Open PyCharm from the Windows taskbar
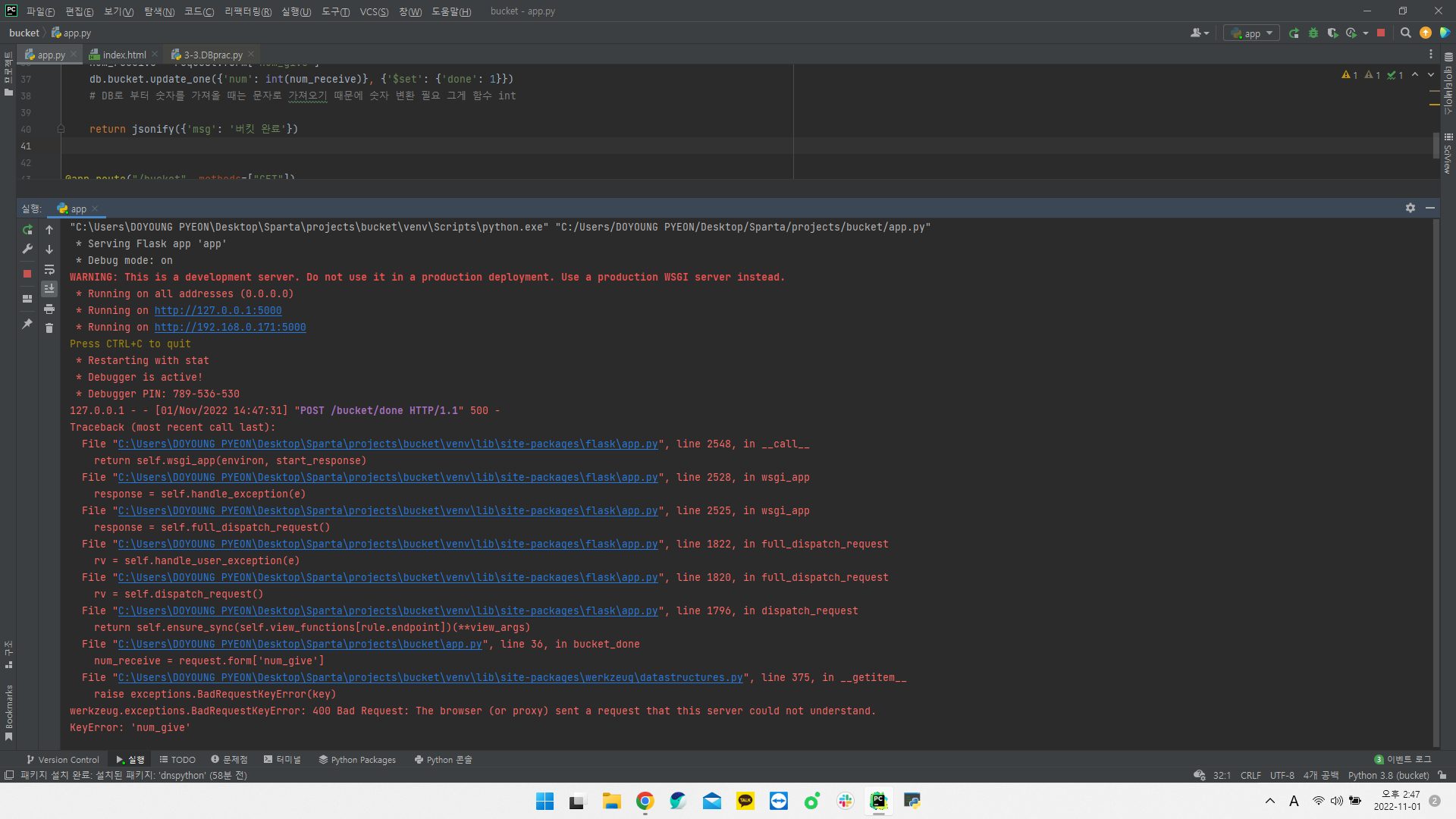The height and width of the screenshot is (819, 1456). (x=879, y=801)
